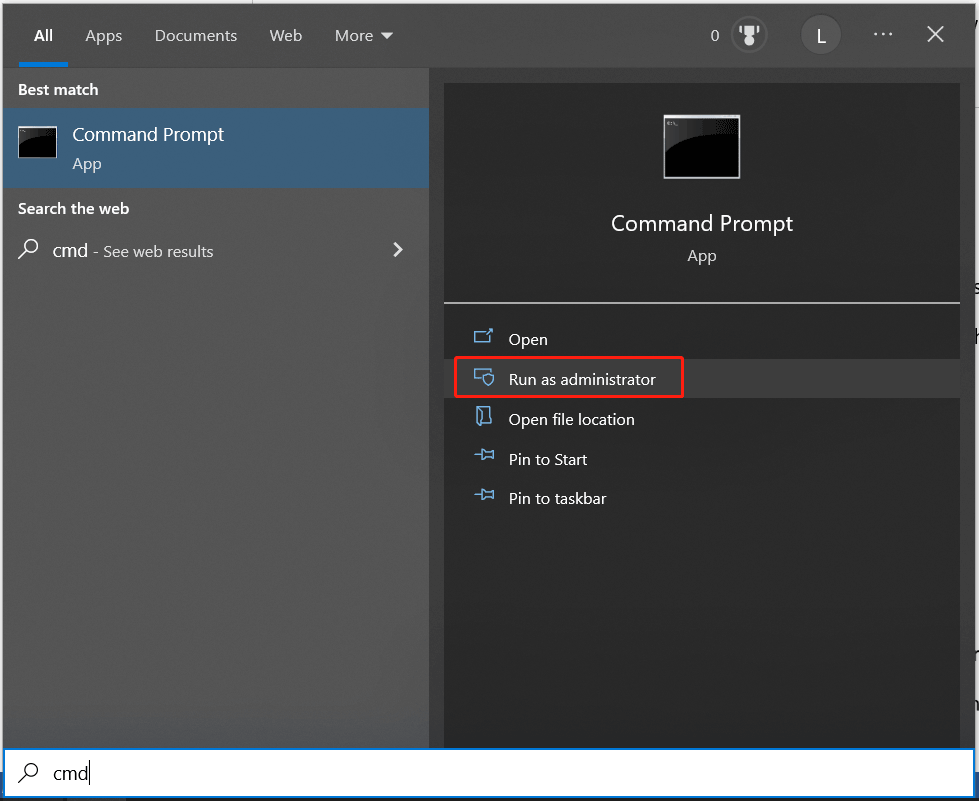This screenshot has height=801, width=979.
Task: Expand the More filter dropdown
Action: click(x=363, y=36)
